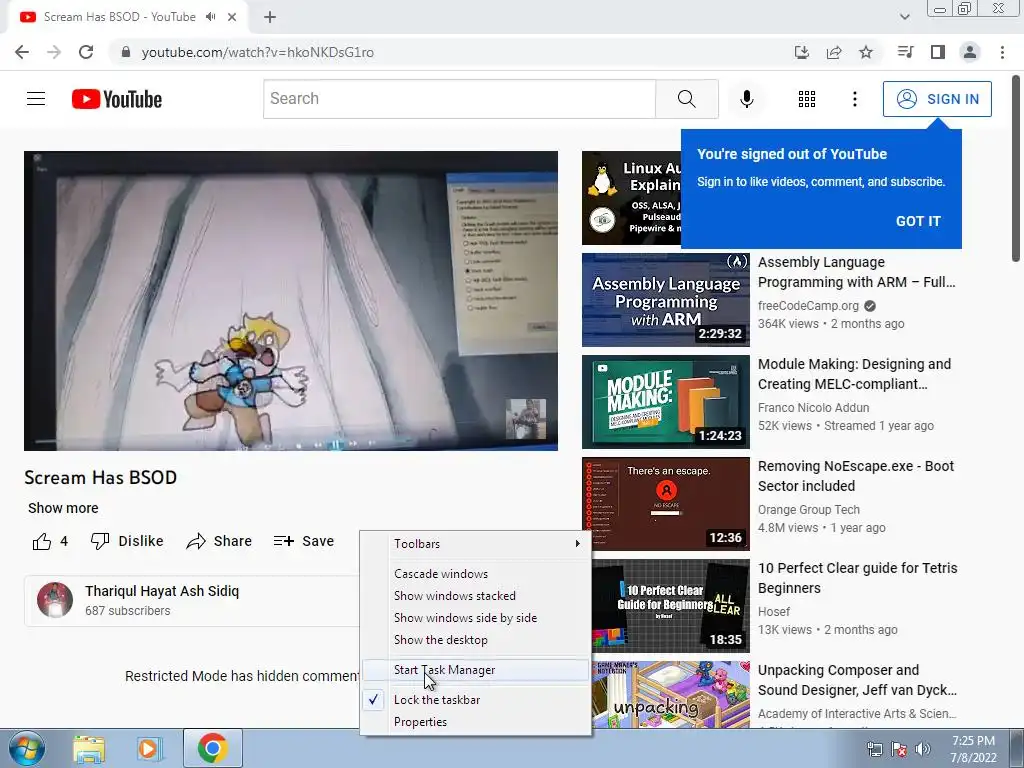Screen dimensions: 1024x768
Task: Close the Scream Has BSOD tab
Action: 232,17
